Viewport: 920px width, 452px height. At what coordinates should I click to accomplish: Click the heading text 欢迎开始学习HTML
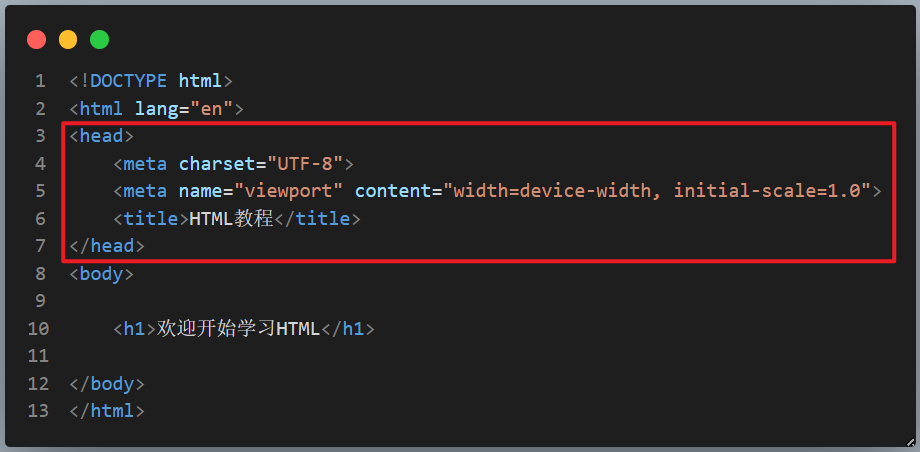tap(238, 328)
